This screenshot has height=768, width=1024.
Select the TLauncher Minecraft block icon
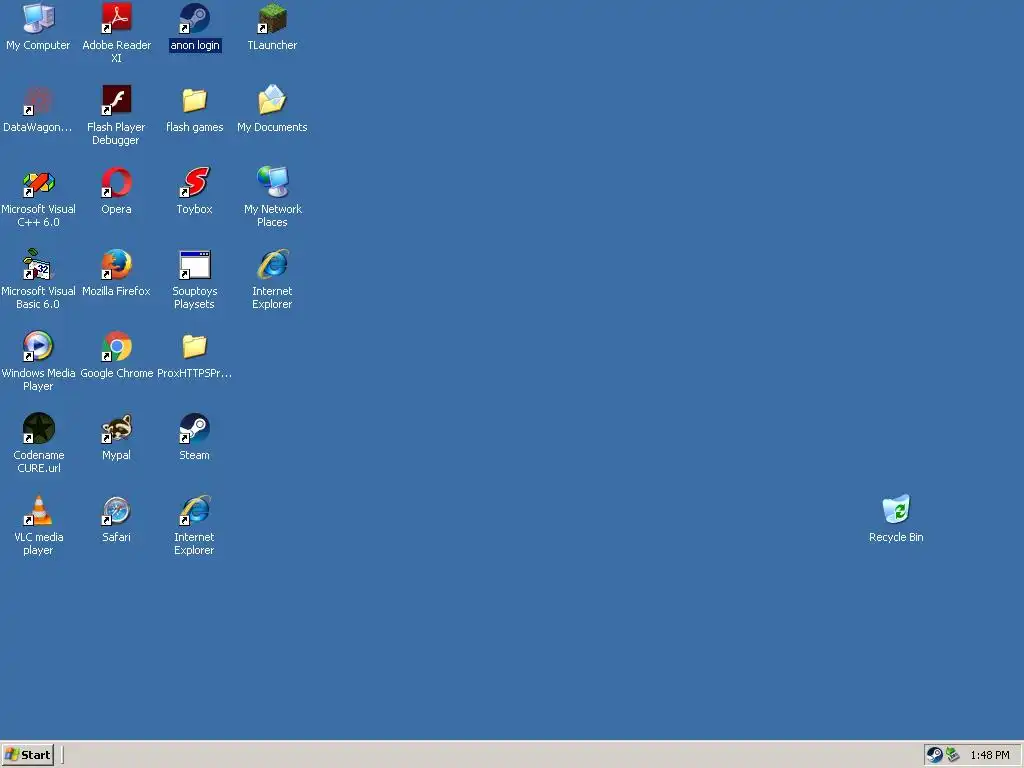point(272,18)
